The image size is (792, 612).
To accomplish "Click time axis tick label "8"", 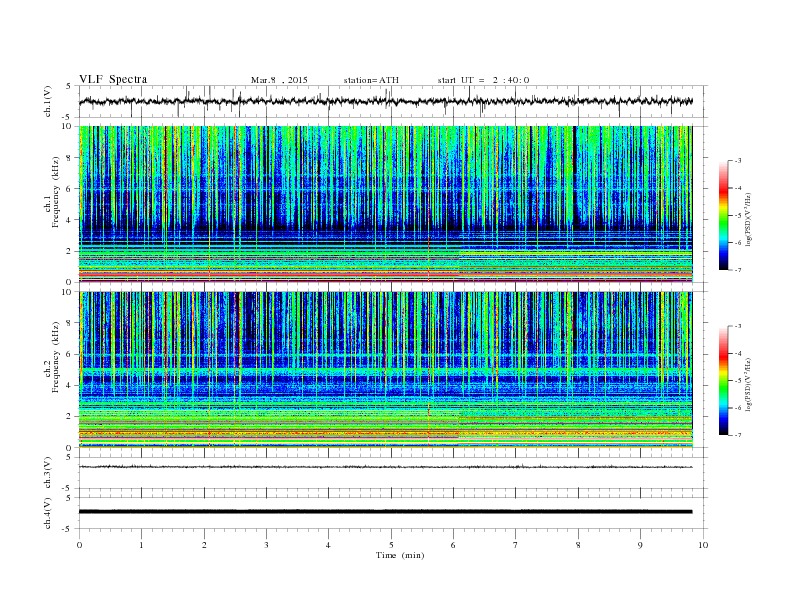I will 578,545.
